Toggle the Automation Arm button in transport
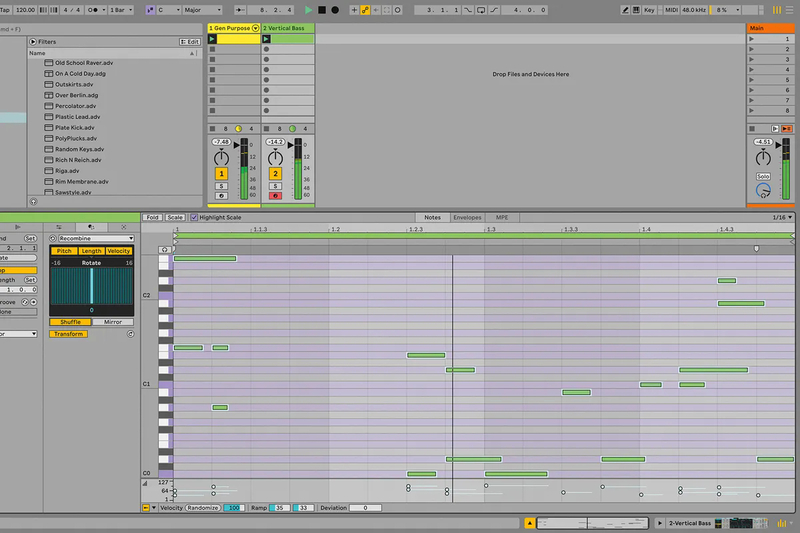 tap(365, 10)
